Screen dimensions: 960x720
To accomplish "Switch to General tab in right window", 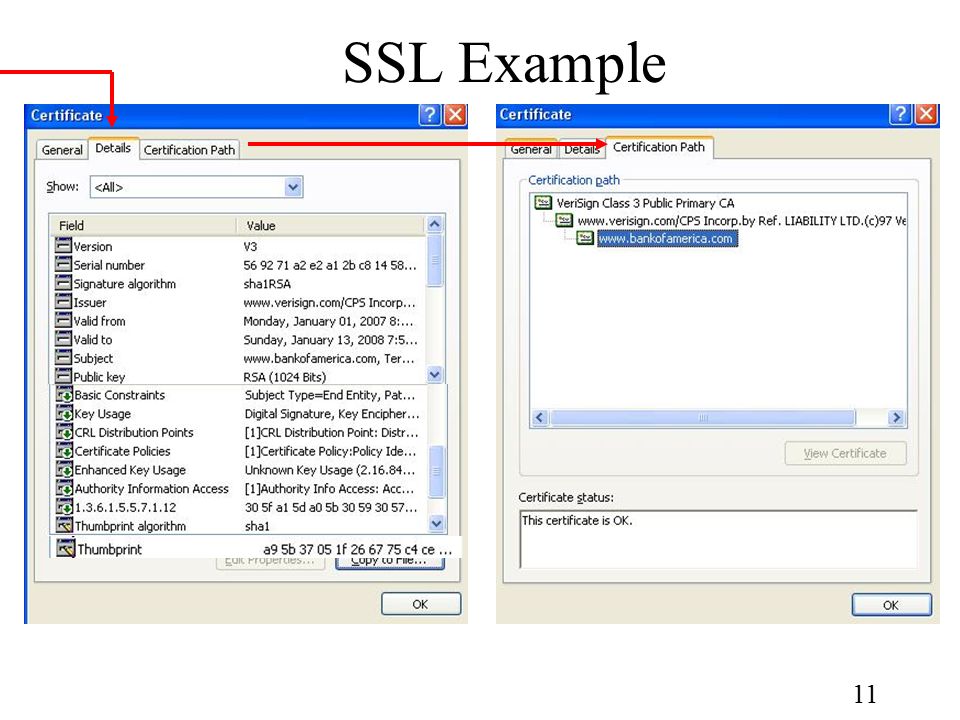I will click(x=531, y=149).
